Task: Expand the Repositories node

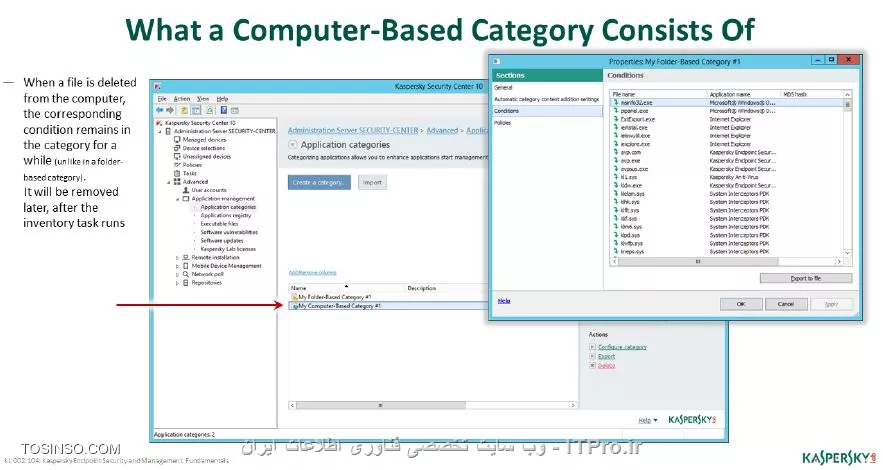Action: coord(177,283)
